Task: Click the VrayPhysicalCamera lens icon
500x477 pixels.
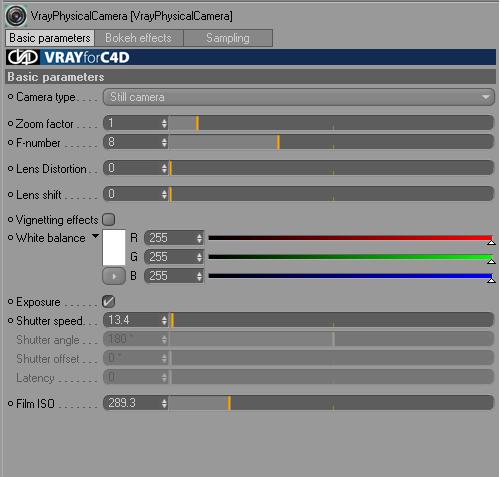Action: pyautogui.click(x=16, y=16)
